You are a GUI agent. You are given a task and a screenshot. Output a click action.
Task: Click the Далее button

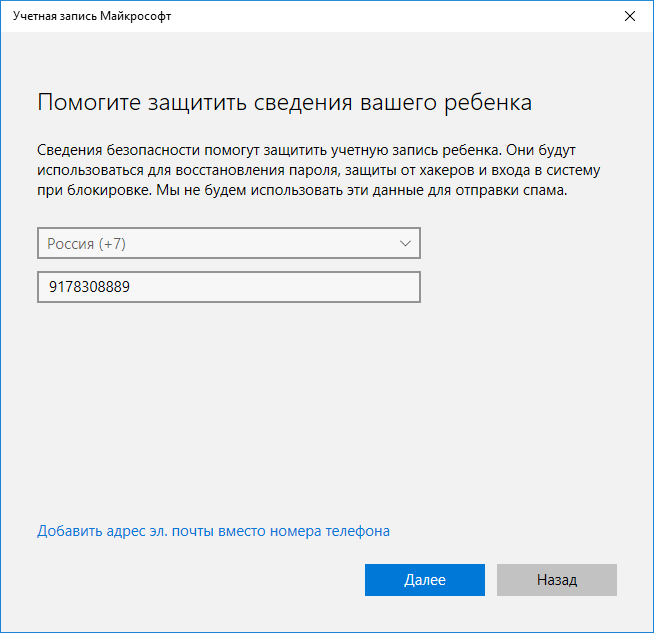click(x=425, y=580)
